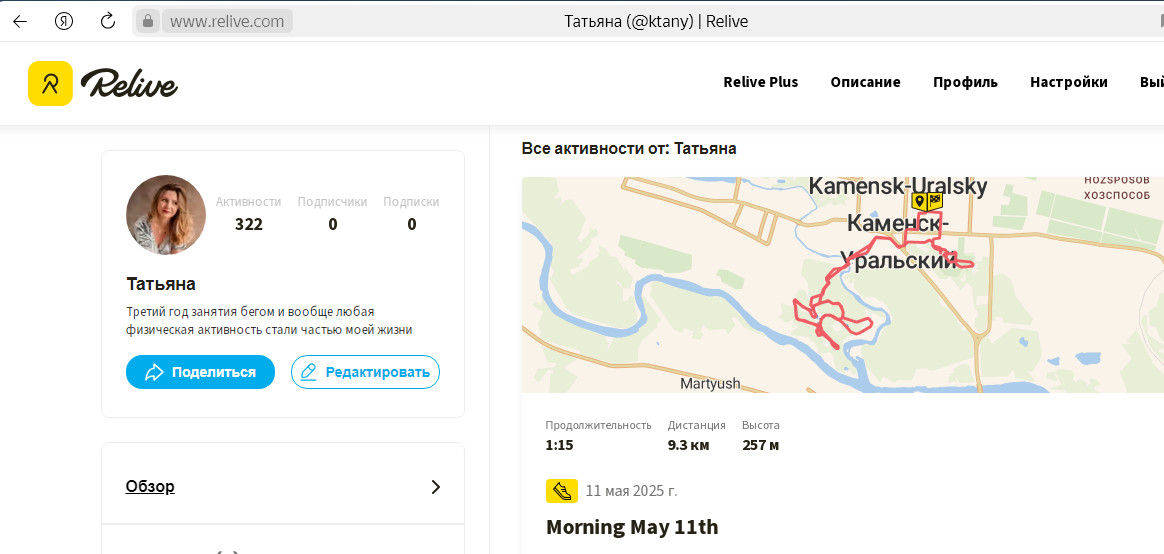This screenshot has height=554, width=1164.
Task: Open the Описание menu item
Action: (x=866, y=82)
